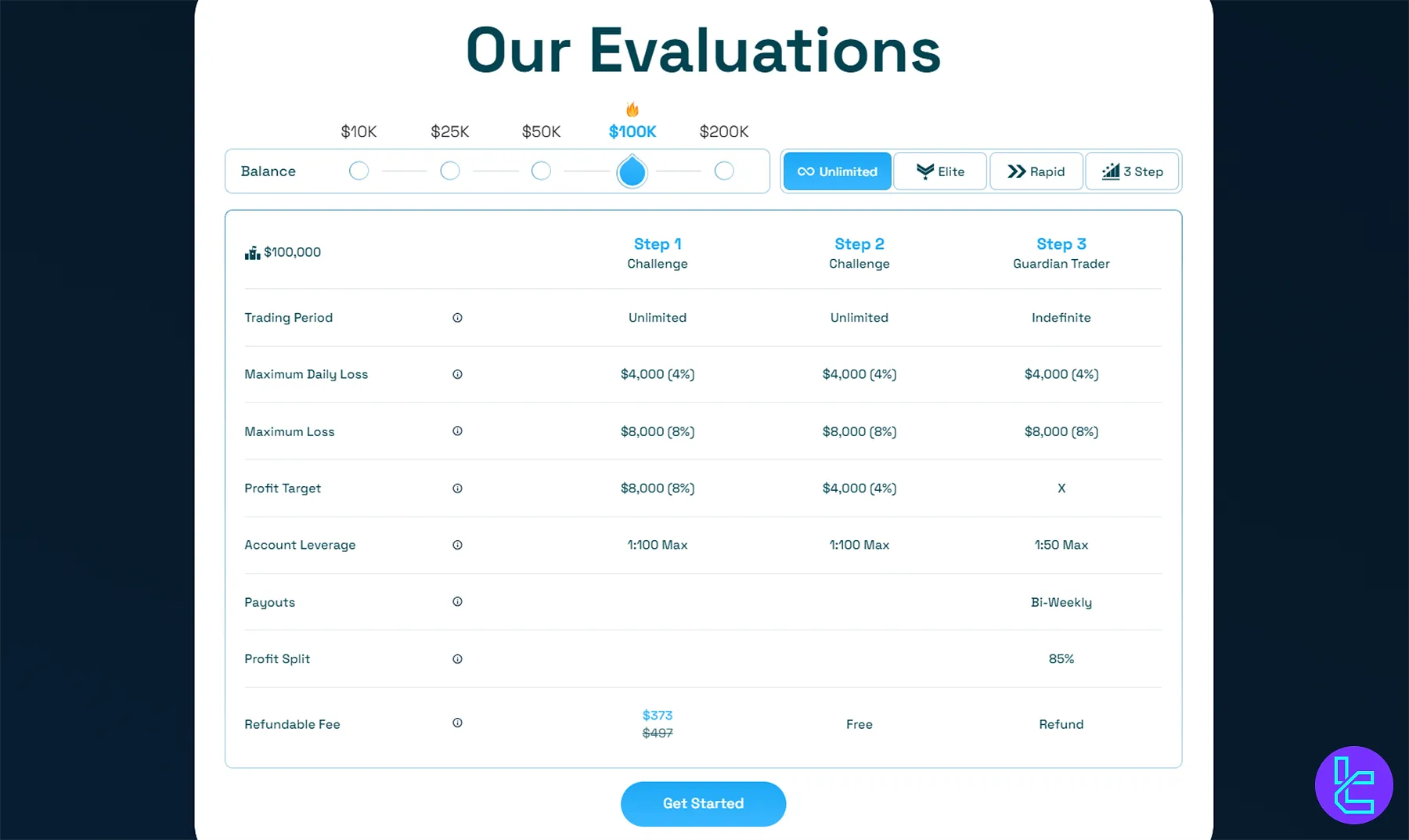
Task: Click the $200K balance label
Action: 724,132
